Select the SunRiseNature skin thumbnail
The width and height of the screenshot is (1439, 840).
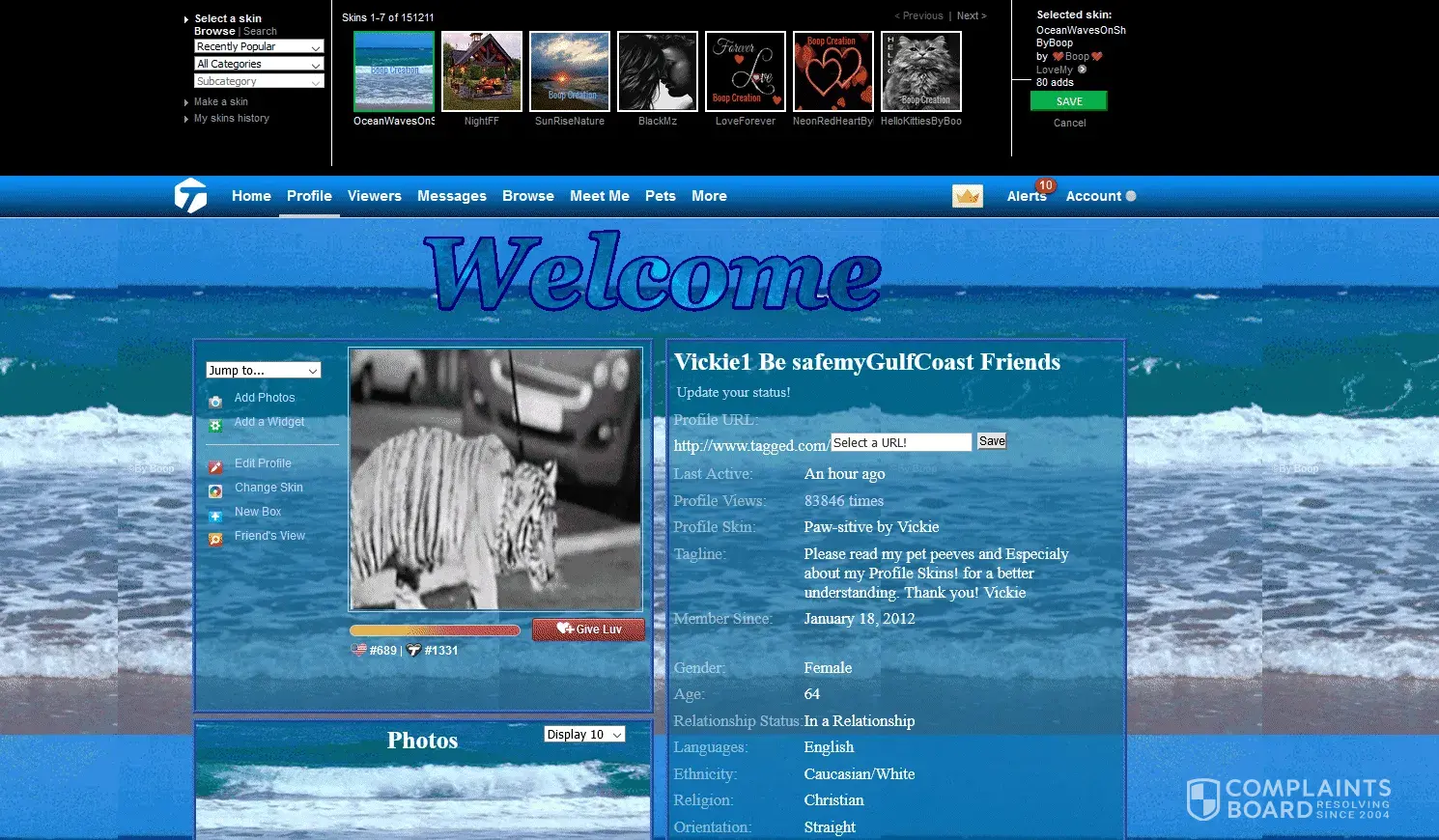click(570, 71)
